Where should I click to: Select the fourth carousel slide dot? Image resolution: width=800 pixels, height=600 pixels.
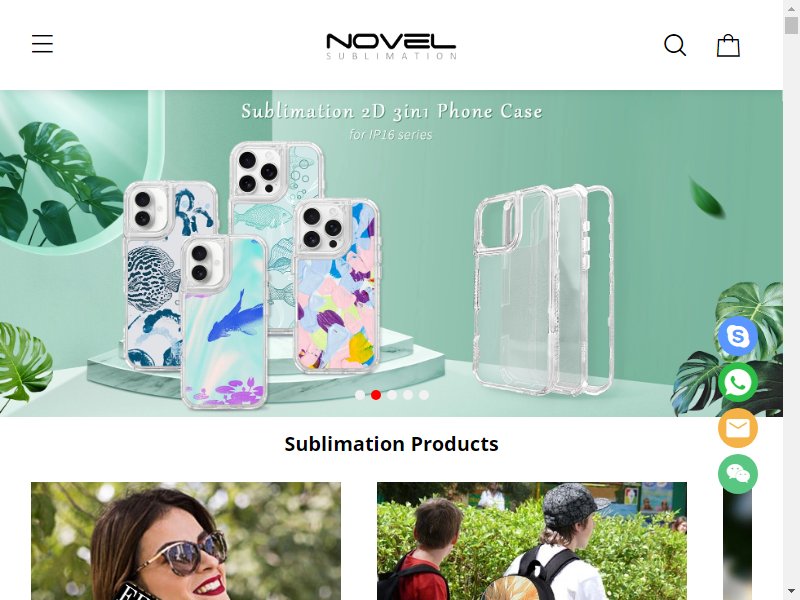(408, 395)
